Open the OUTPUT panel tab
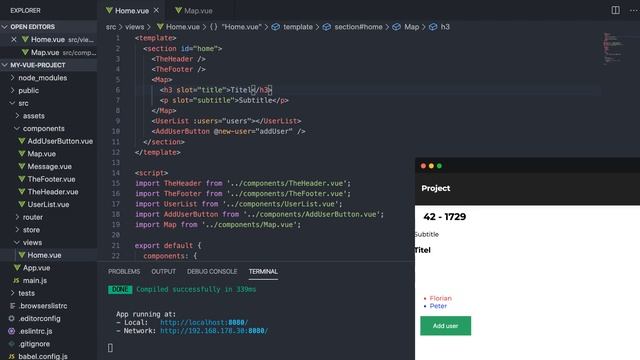This screenshot has width=640, height=360. point(163,271)
